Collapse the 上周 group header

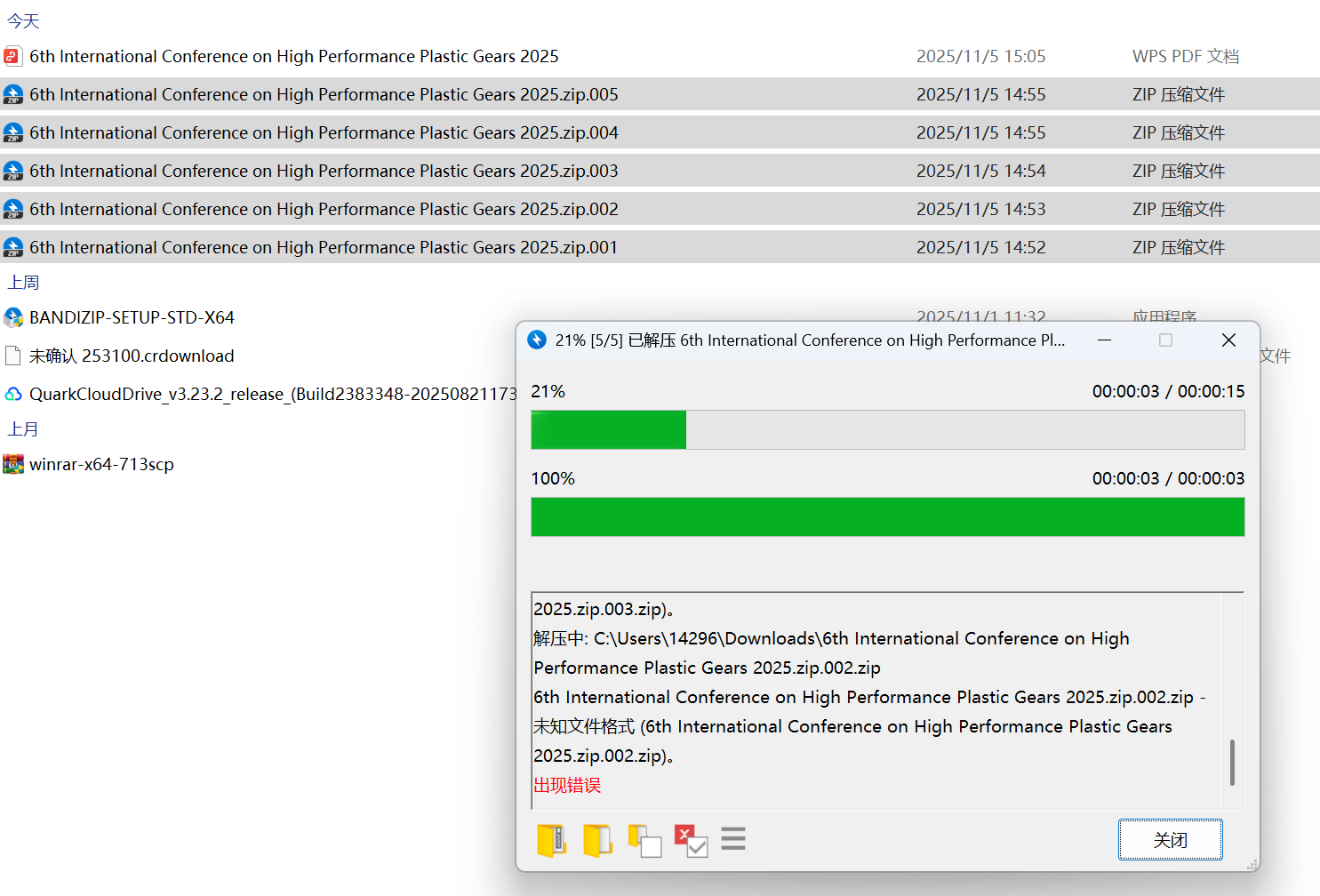pos(24,283)
